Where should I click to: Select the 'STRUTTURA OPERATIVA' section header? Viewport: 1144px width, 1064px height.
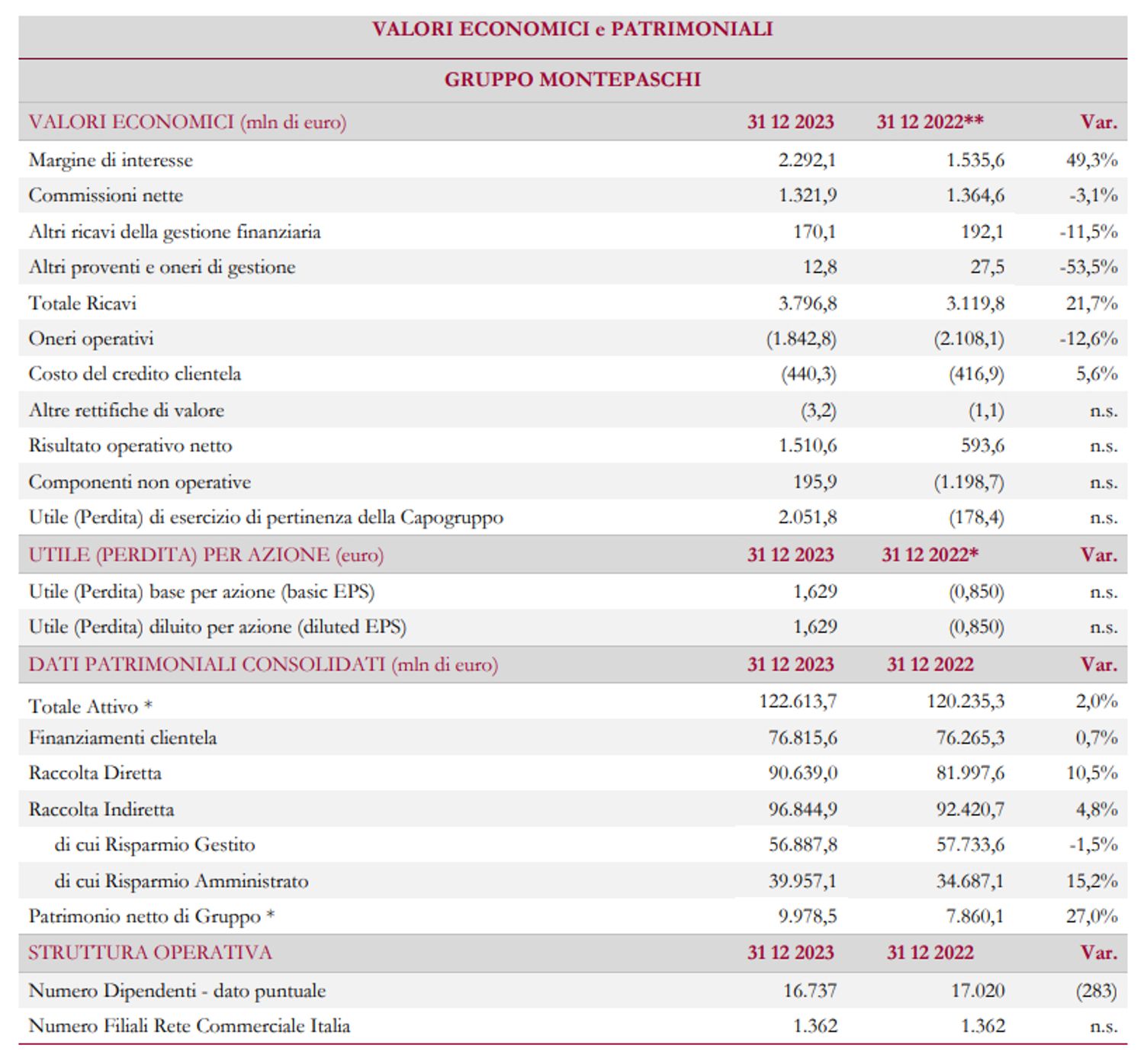(150, 953)
